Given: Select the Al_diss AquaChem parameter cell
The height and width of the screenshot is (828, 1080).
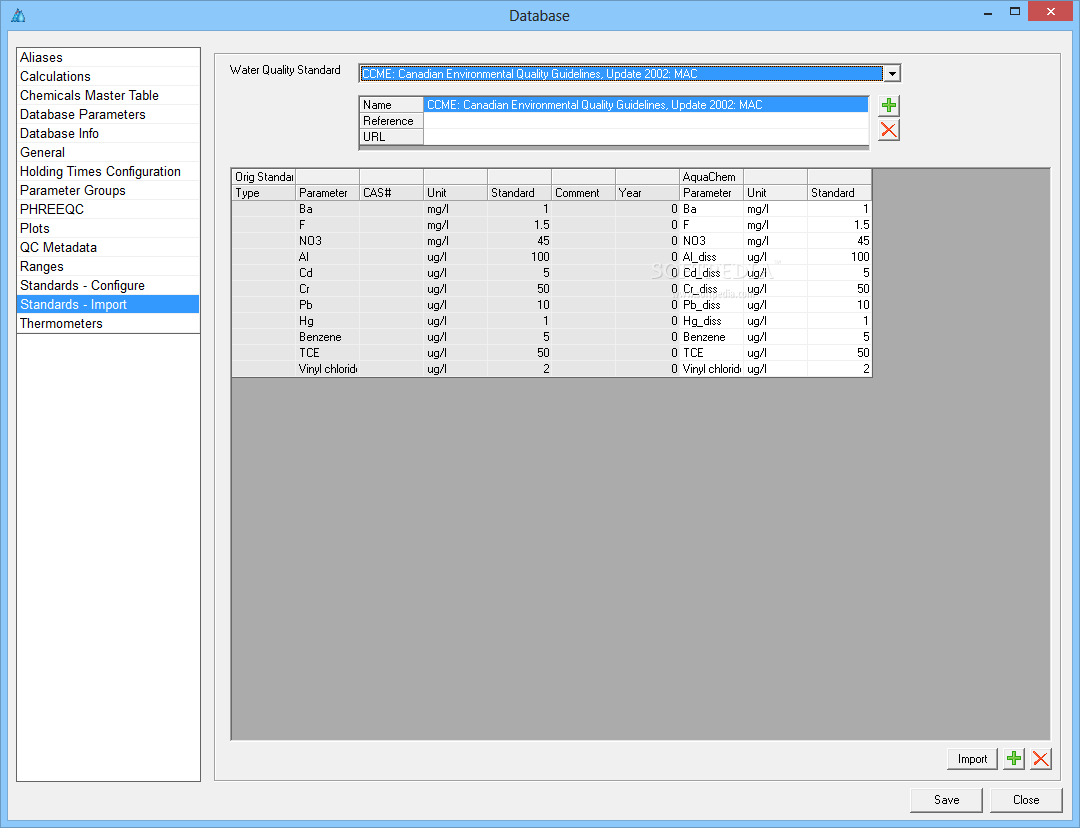Looking at the screenshot, I should [712, 257].
